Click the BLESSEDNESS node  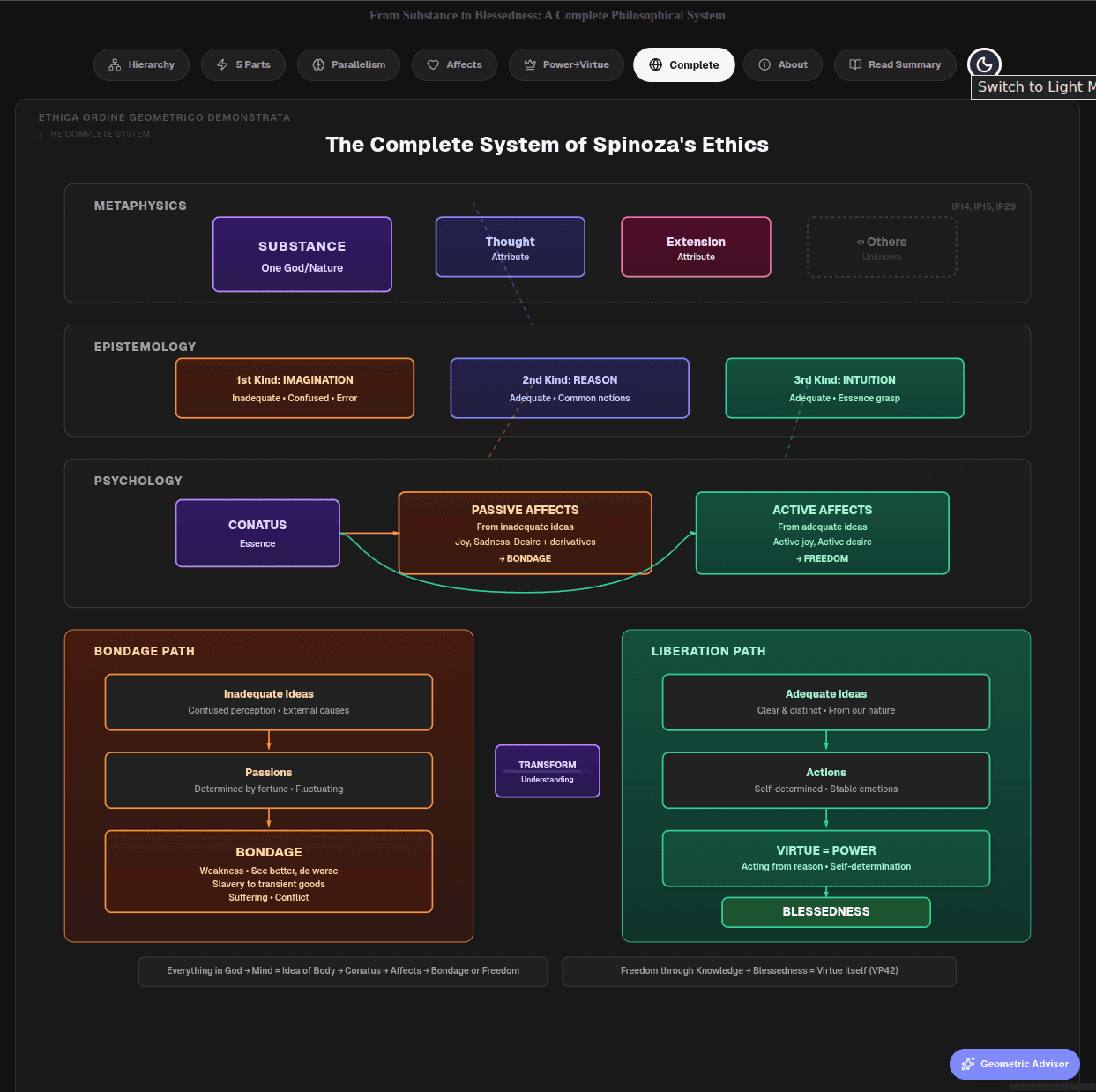(826, 912)
